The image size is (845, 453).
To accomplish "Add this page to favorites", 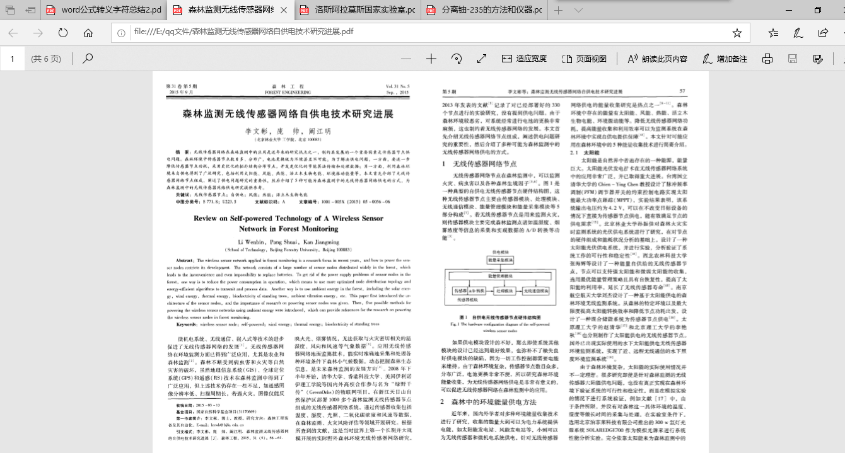I will pos(737,33).
